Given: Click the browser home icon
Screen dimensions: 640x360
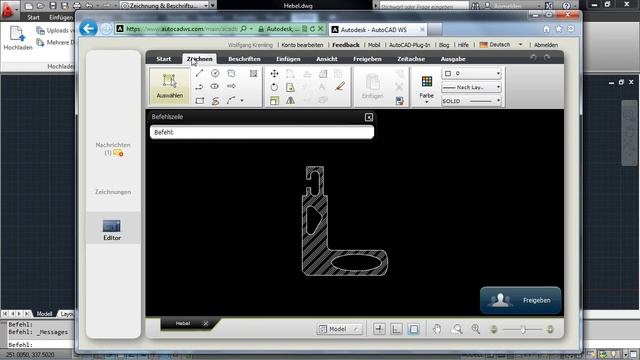Looking at the screenshot, I should click(x=546, y=29).
